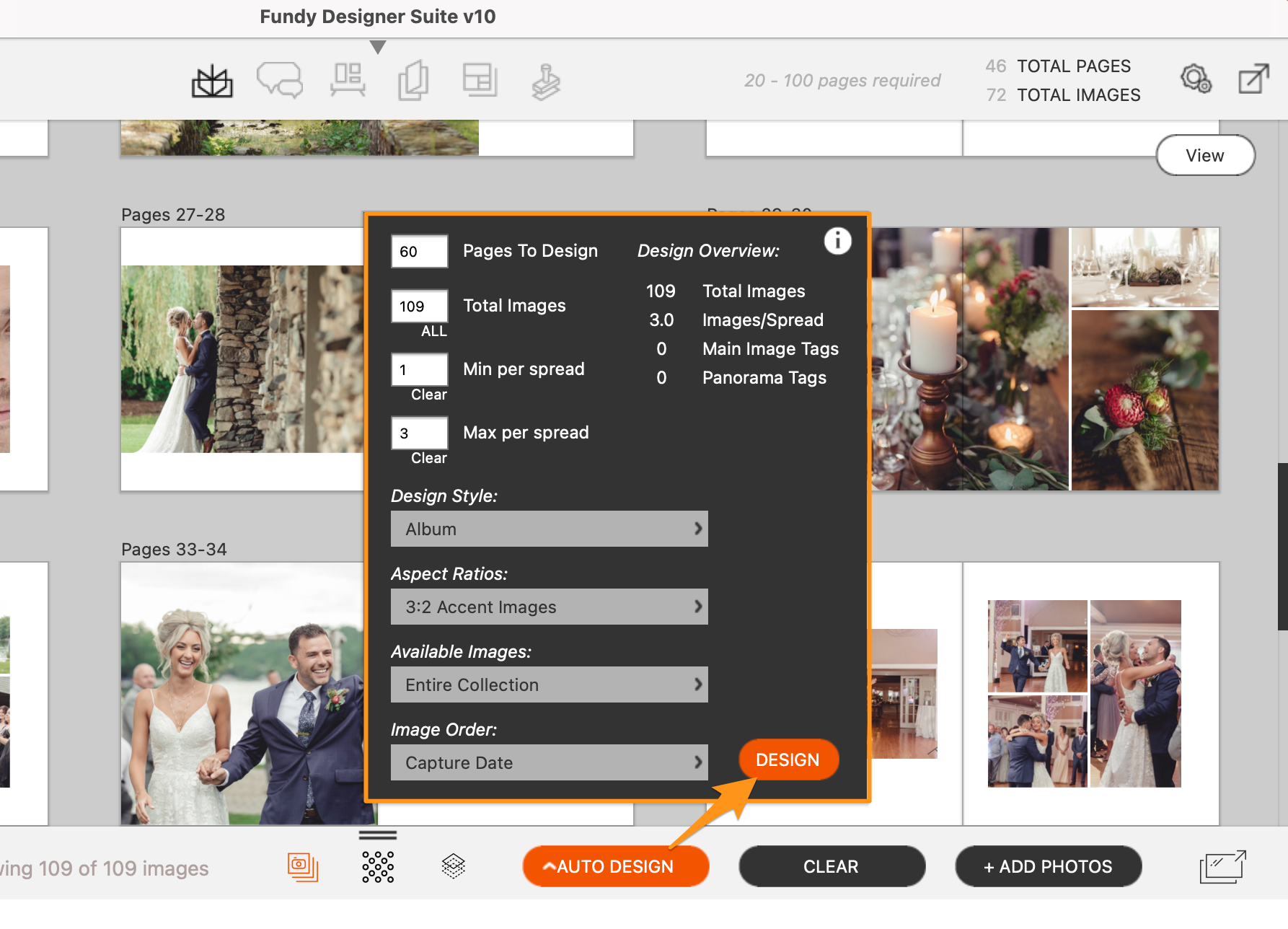Click the Pages 33-34 spread label
This screenshot has height=929, width=1288.
(x=174, y=549)
